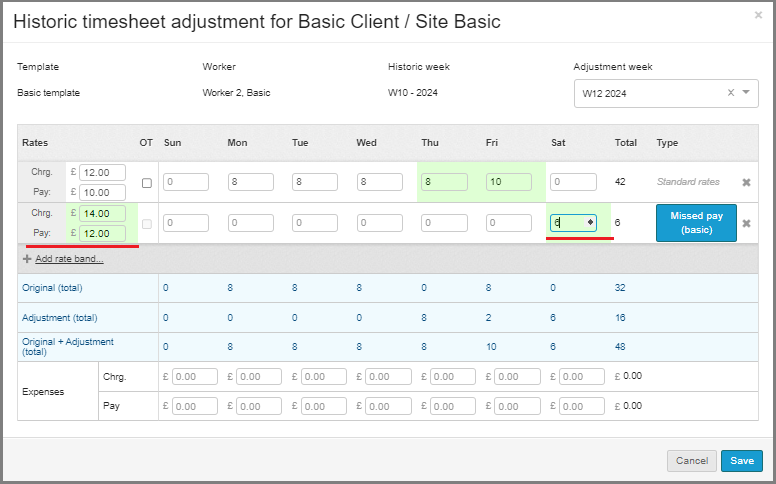Click the Add rate band link
Viewport: 776px width, 484px height.
coord(69,259)
